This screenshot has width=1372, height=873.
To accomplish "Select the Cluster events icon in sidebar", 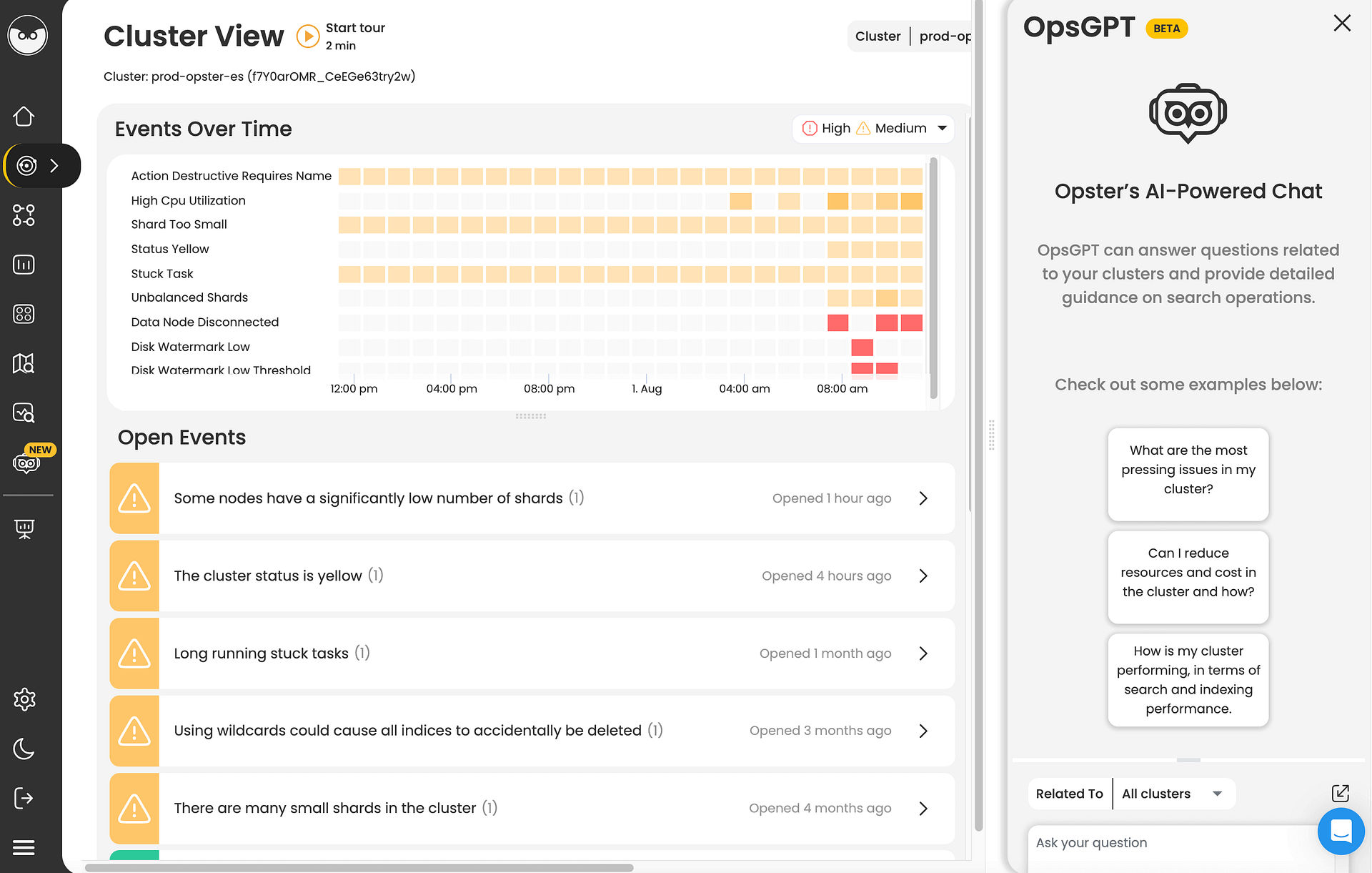I will pyautogui.click(x=26, y=165).
